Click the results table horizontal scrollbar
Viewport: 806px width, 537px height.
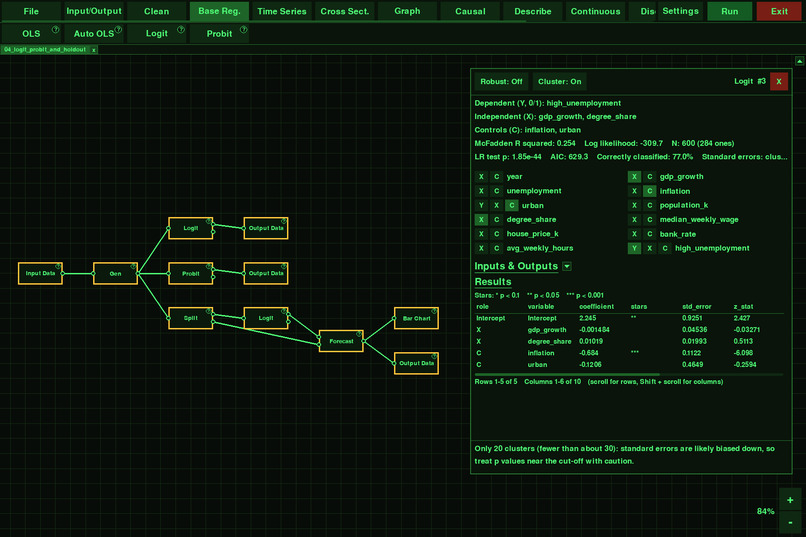567,375
